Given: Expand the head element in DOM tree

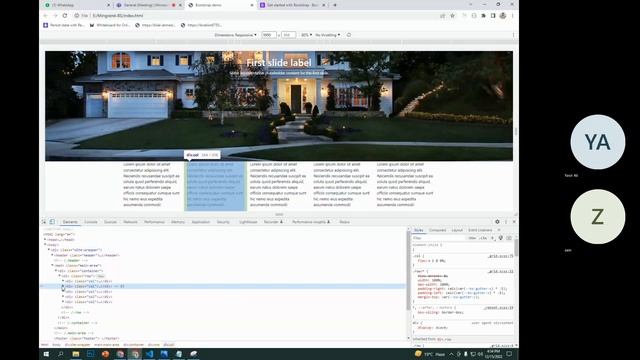Looking at the screenshot, I should [x=45, y=240].
